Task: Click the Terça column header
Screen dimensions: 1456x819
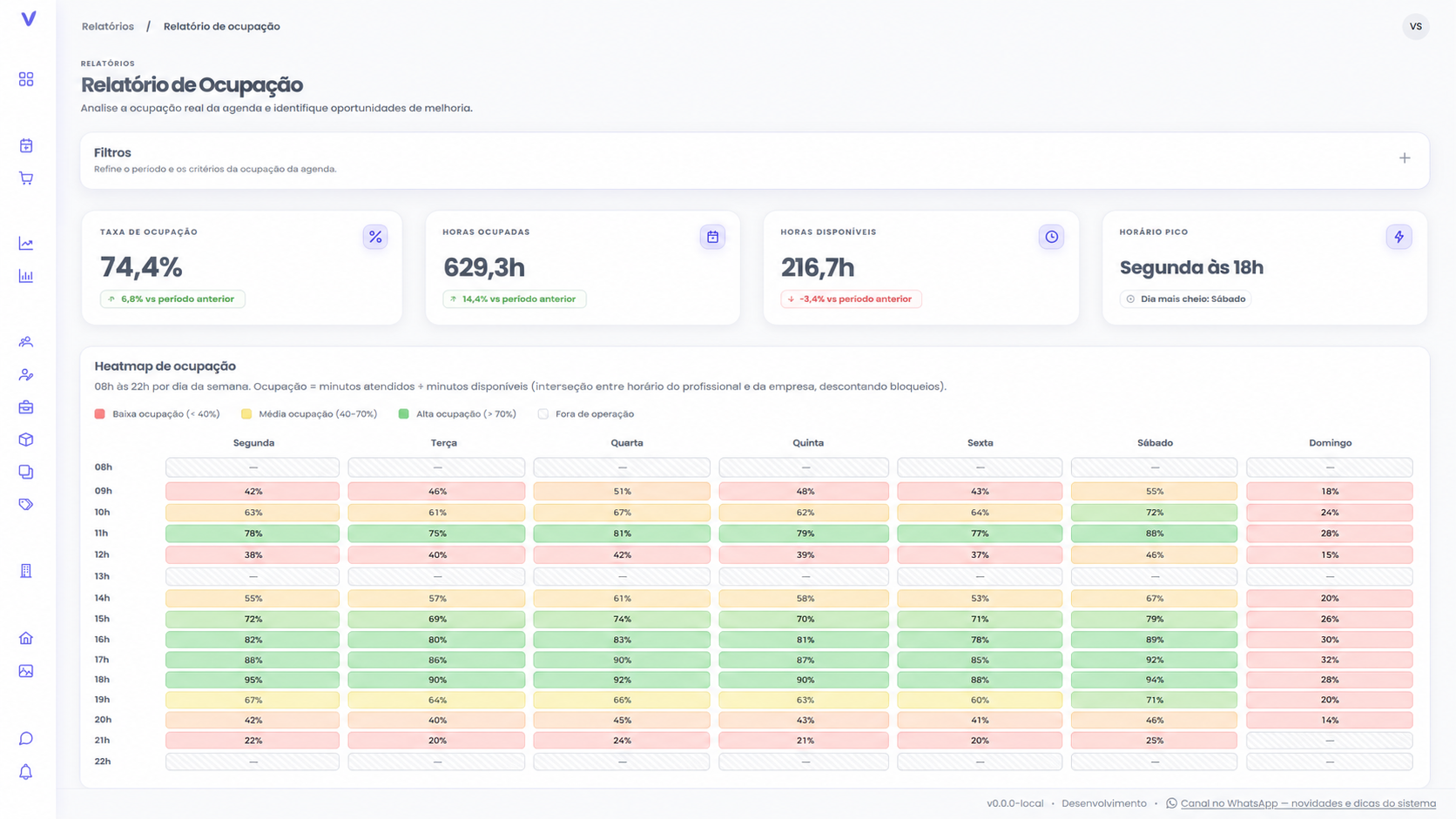Action: 443,443
